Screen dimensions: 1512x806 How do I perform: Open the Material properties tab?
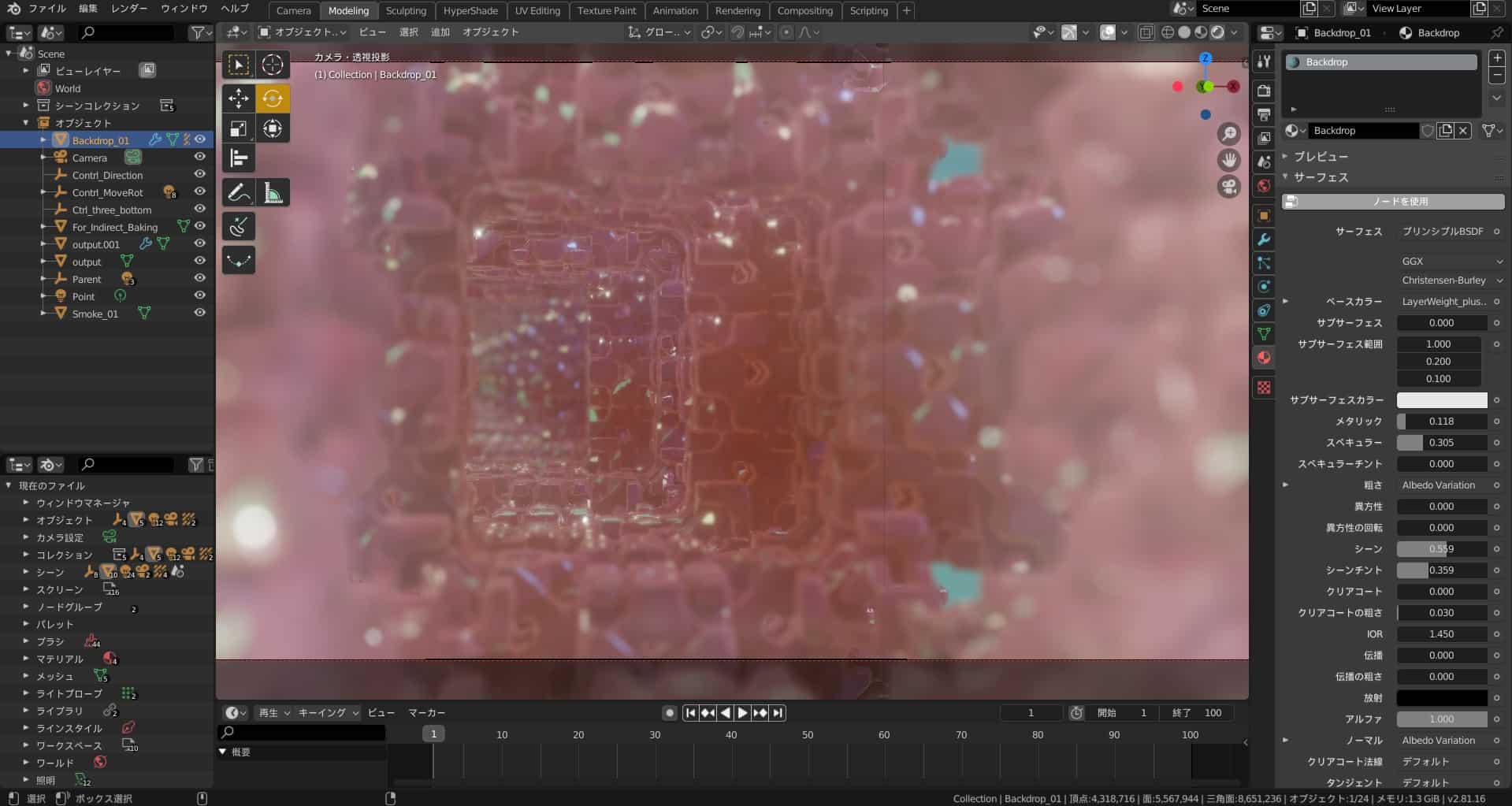(x=1264, y=357)
